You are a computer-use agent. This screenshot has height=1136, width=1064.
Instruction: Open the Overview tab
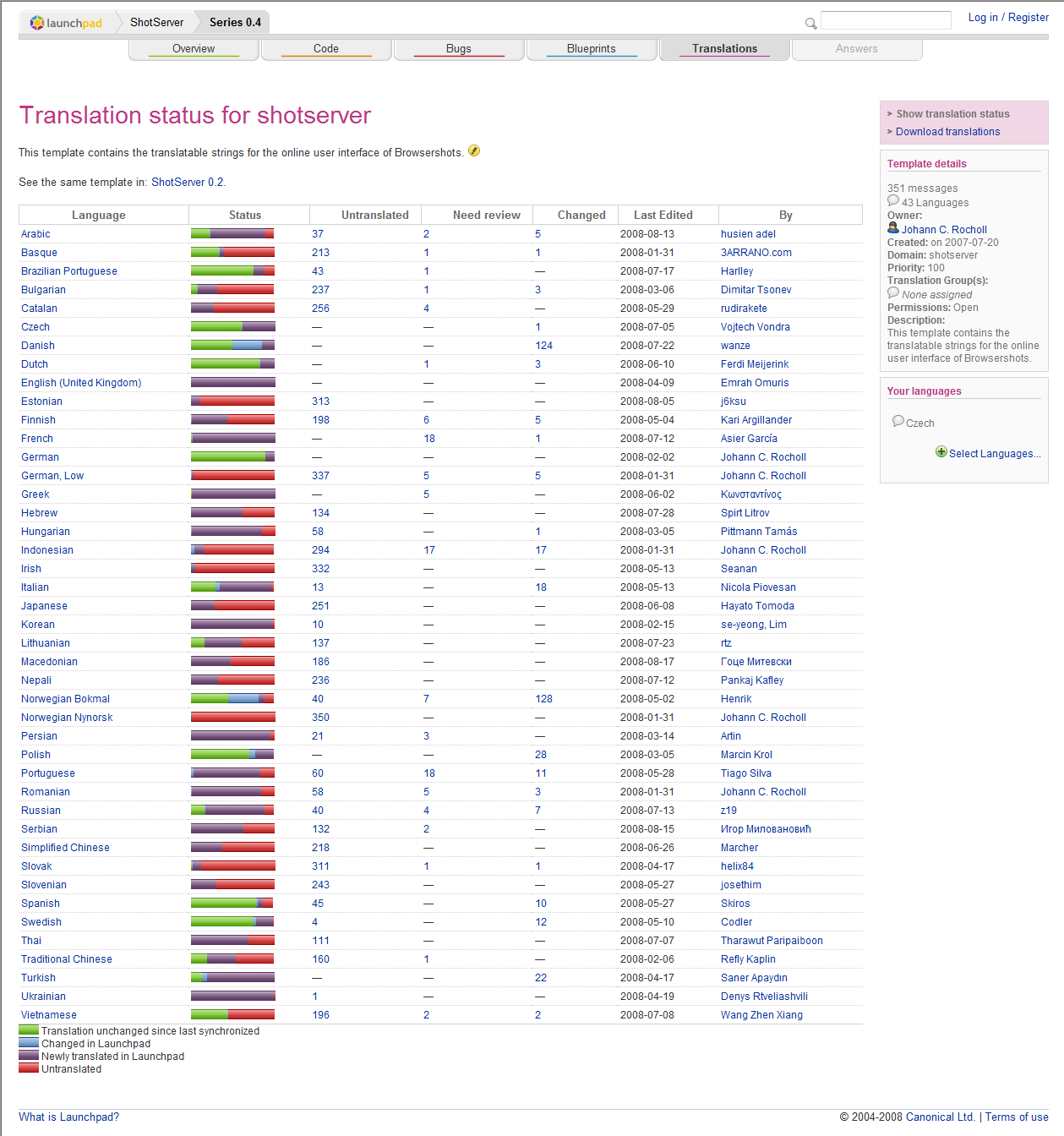coord(194,49)
